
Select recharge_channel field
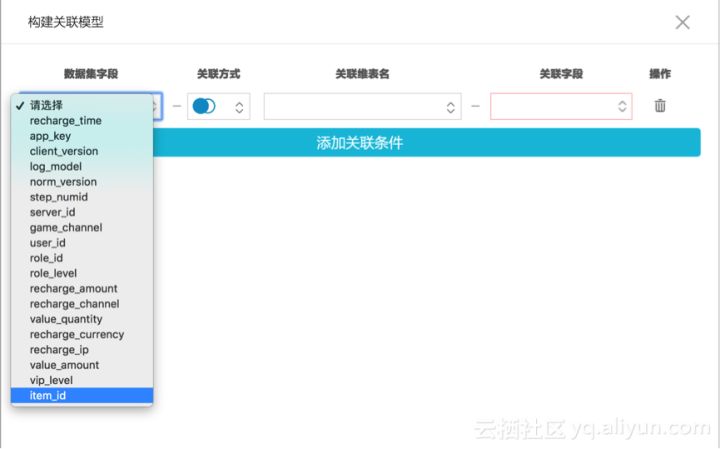82,304
